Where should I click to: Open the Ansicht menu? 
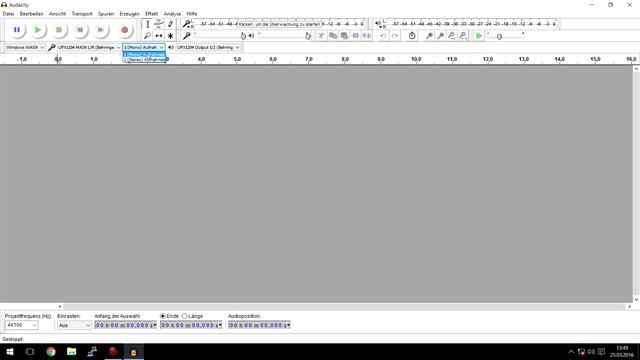pyautogui.click(x=58, y=13)
